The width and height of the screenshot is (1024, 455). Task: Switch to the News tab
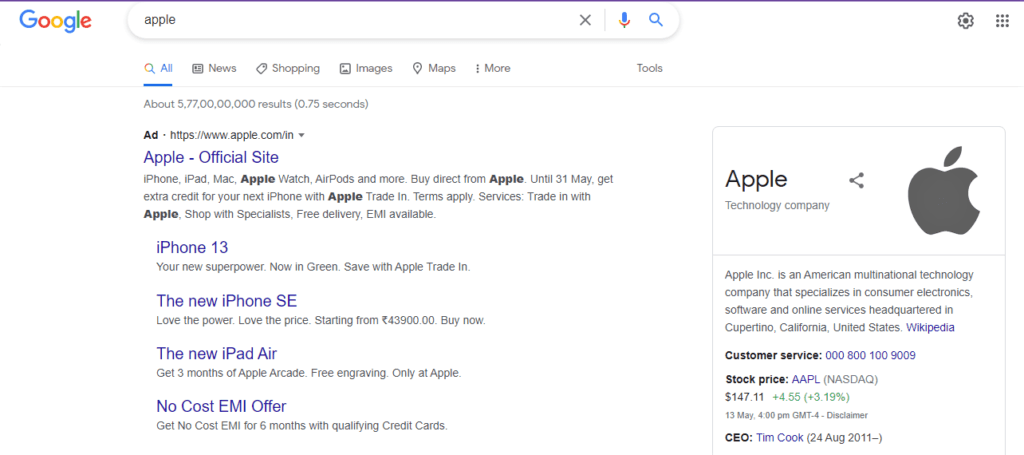click(x=214, y=68)
